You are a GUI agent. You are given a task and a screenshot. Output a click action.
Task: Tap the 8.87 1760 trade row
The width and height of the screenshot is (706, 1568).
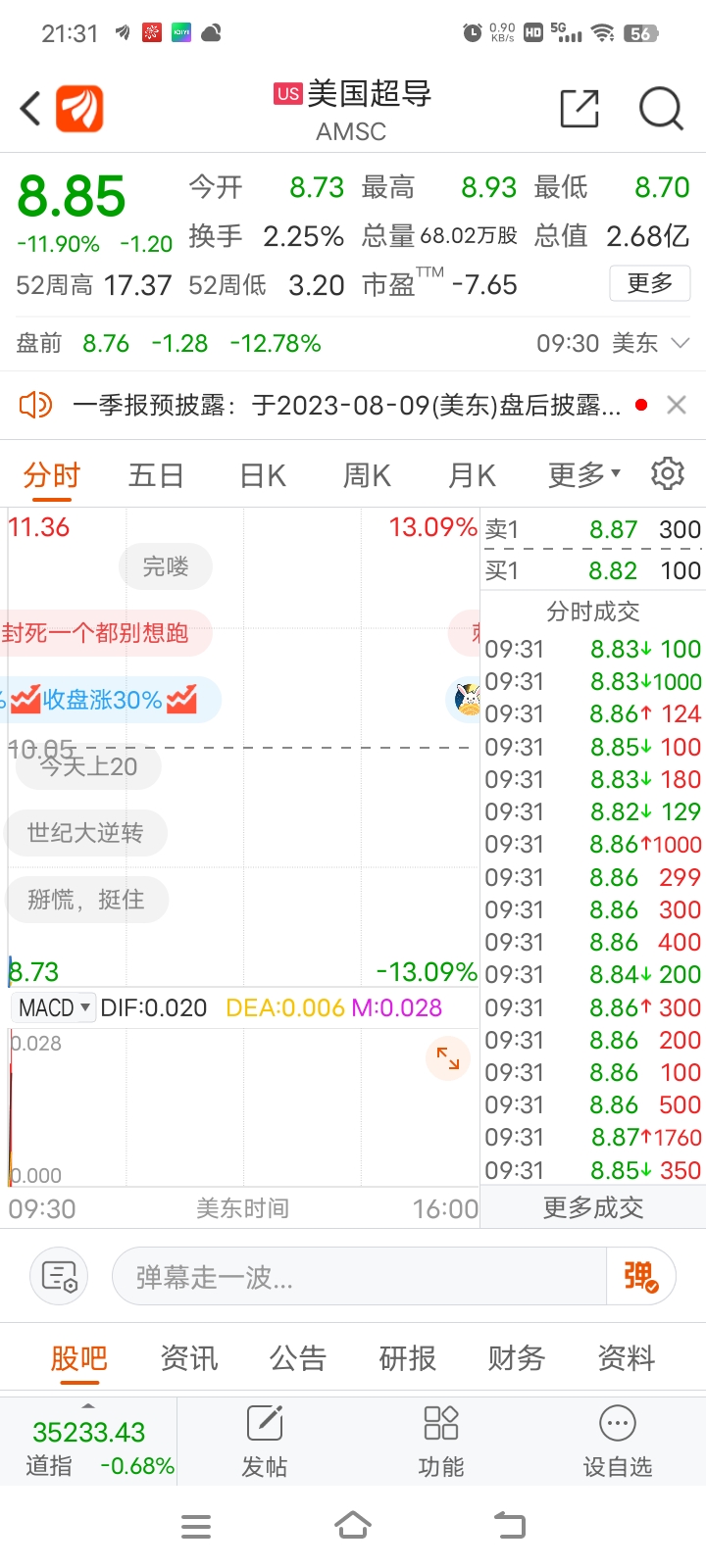coord(593,1137)
